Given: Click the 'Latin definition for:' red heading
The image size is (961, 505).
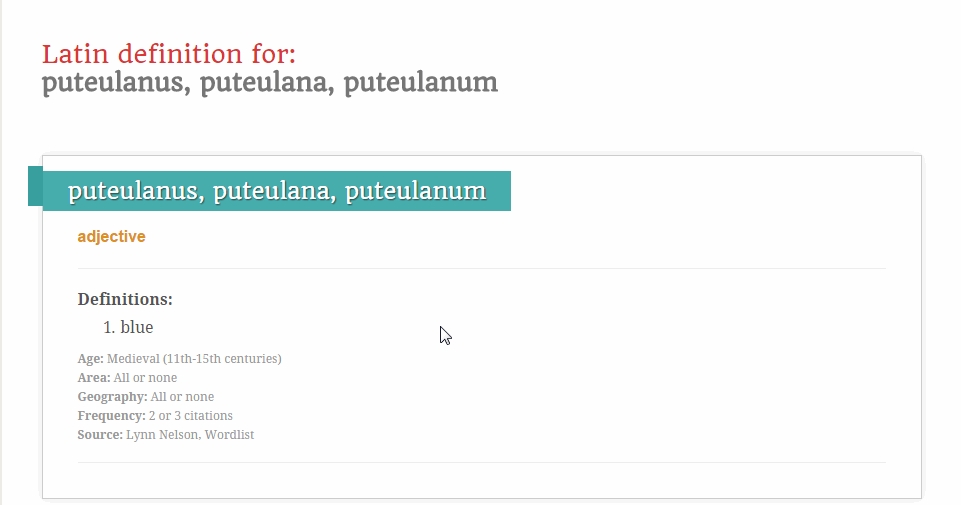Looking at the screenshot, I should (169, 54).
